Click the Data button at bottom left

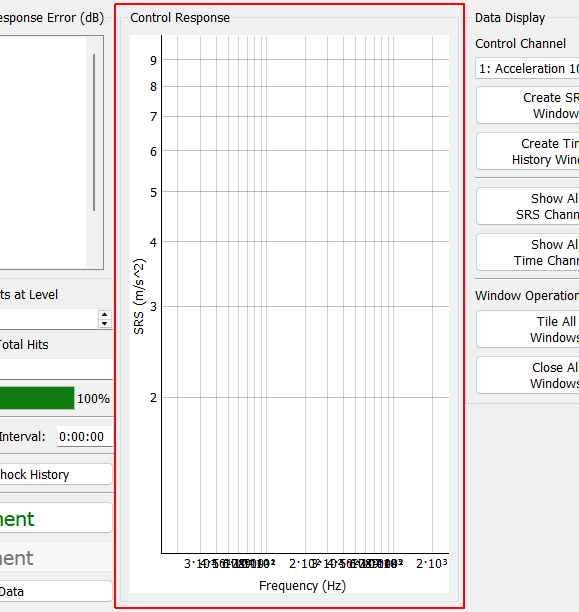(x=56, y=591)
